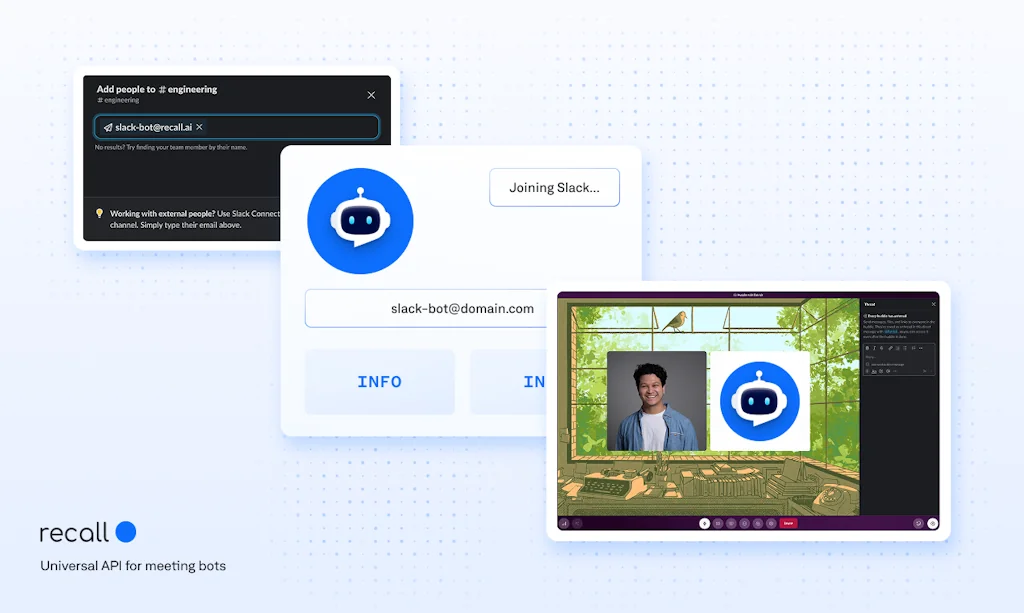Select the Thread panel header
Screen dimensions: 1024x613
point(872,303)
